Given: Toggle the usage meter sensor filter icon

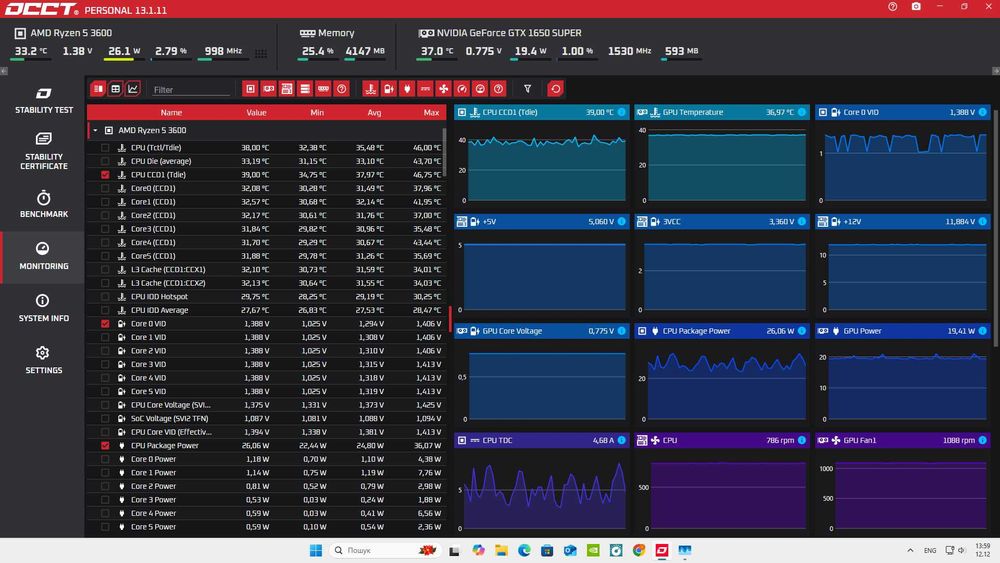Looking at the screenshot, I should pyautogui.click(x=480, y=89).
